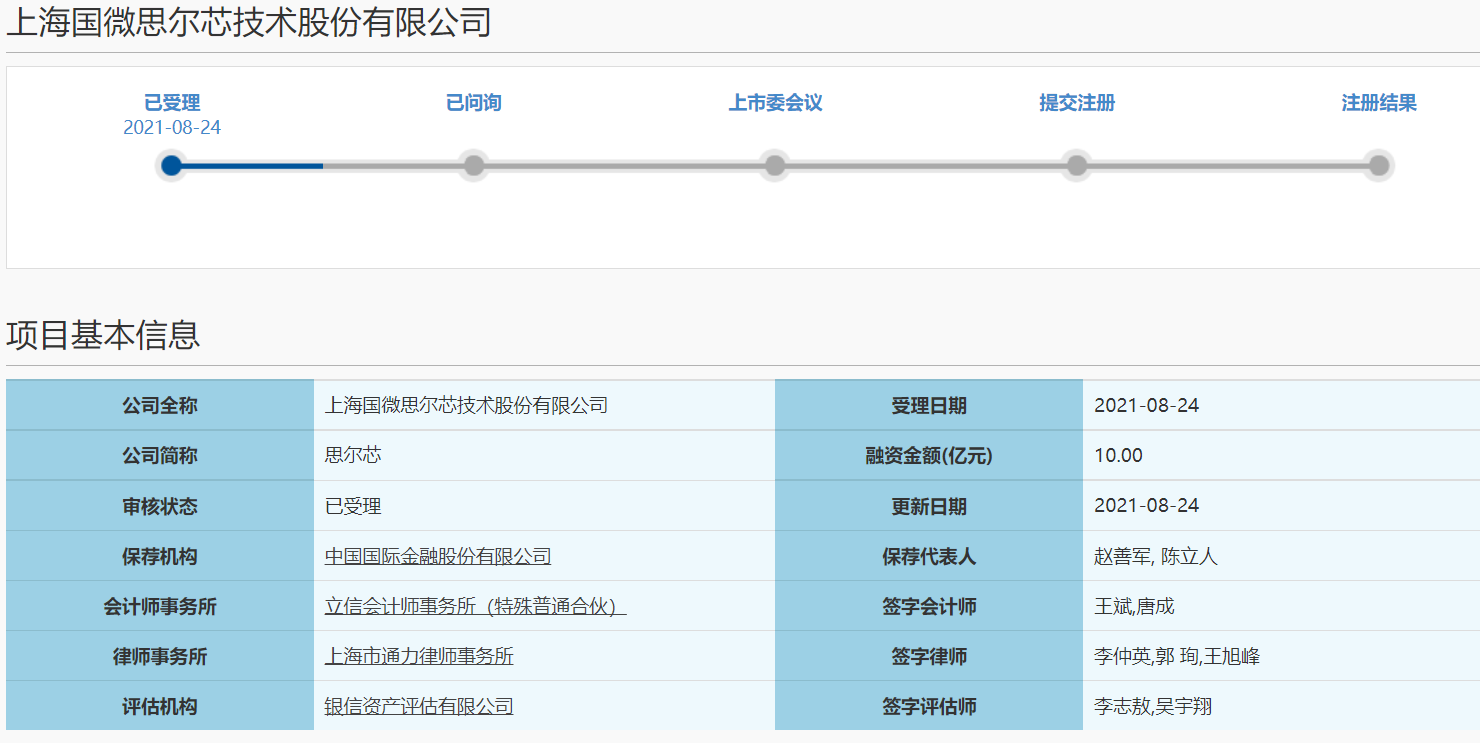Click the 思尔芯 short name value
The width and height of the screenshot is (1480, 743).
[353, 455]
